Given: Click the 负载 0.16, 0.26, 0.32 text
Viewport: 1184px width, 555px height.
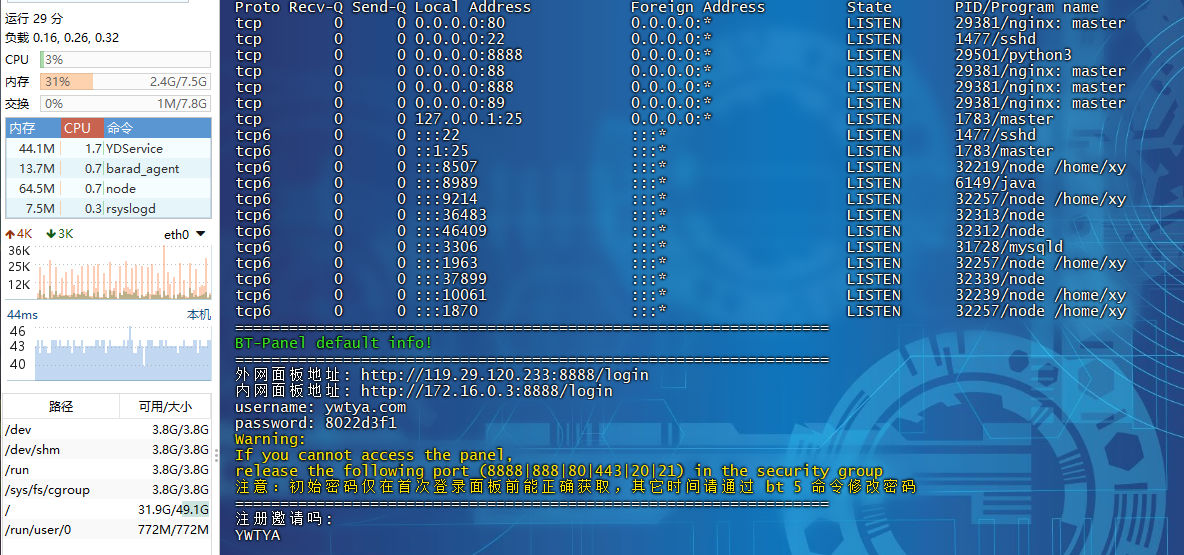Looking at the screenshot, I should click(x=62, y=38).
